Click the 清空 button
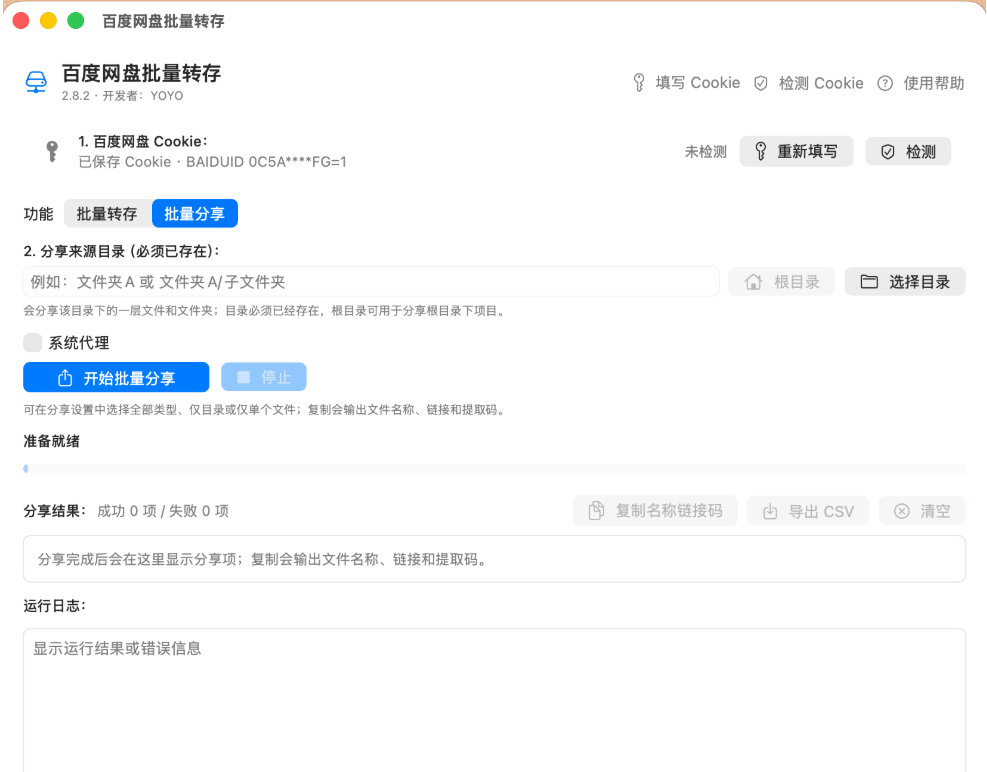The height and width of the screenshot is (772, 987). 922,511
